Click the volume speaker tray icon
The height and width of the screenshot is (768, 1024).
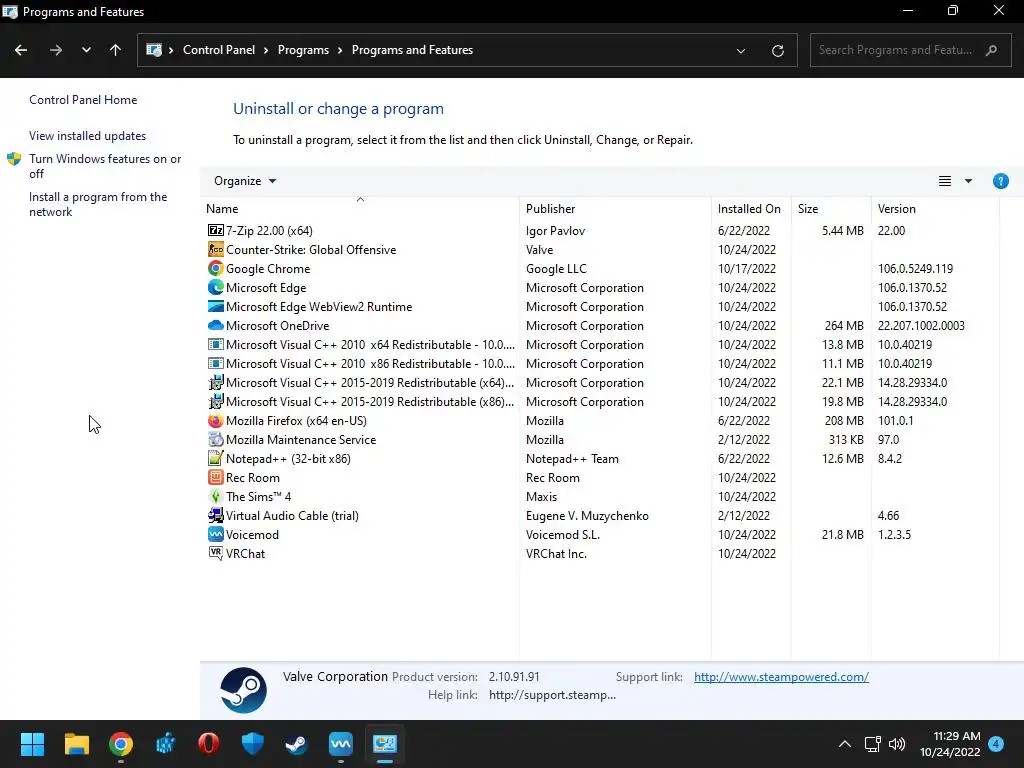point(897,744)
